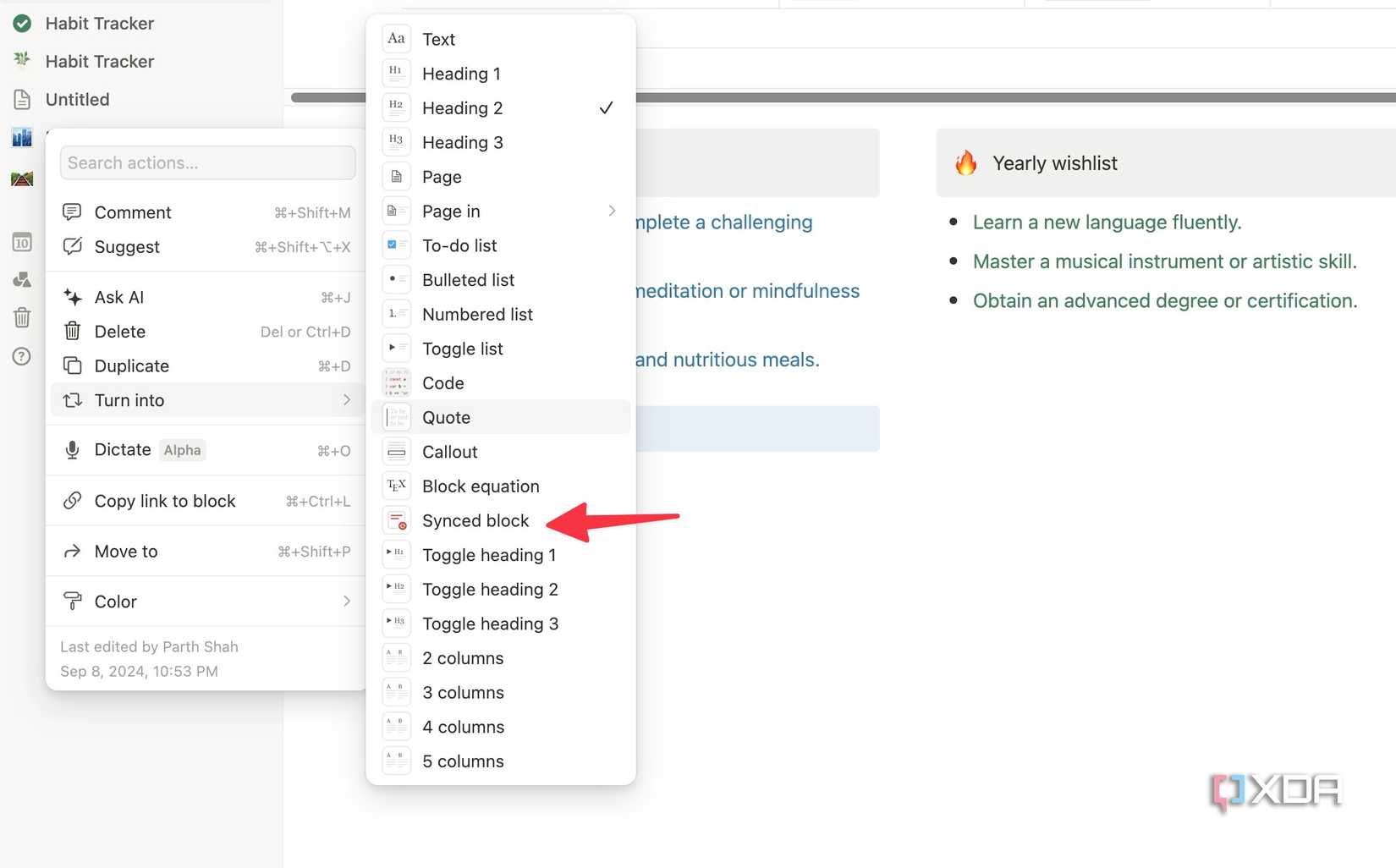1396x868 pixels.
Task: Click the Comment speech bubble icon
Action: (x=72, y=212)
